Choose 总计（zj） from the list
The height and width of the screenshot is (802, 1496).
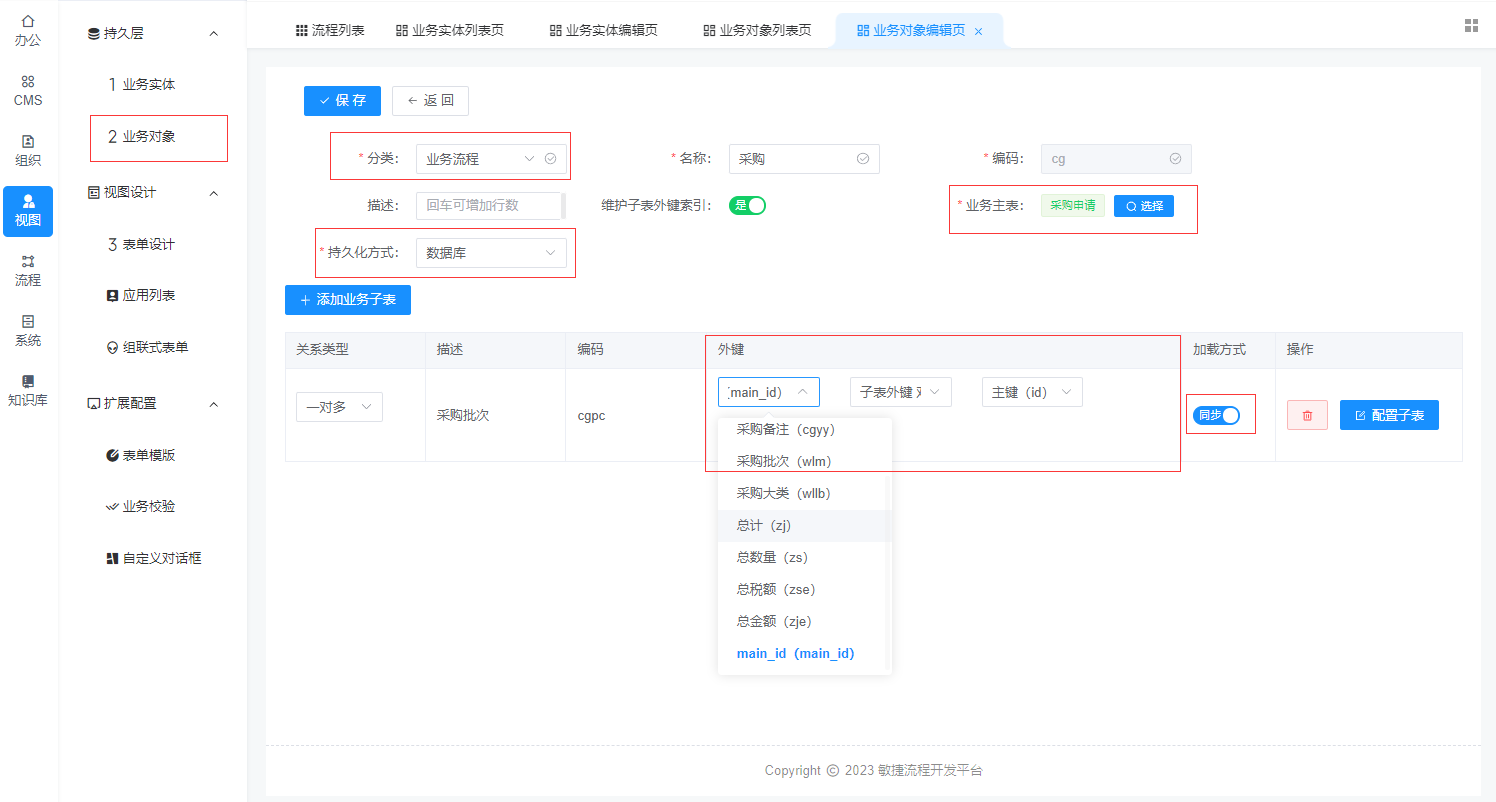pyautogui.click(x=803, y=525)
